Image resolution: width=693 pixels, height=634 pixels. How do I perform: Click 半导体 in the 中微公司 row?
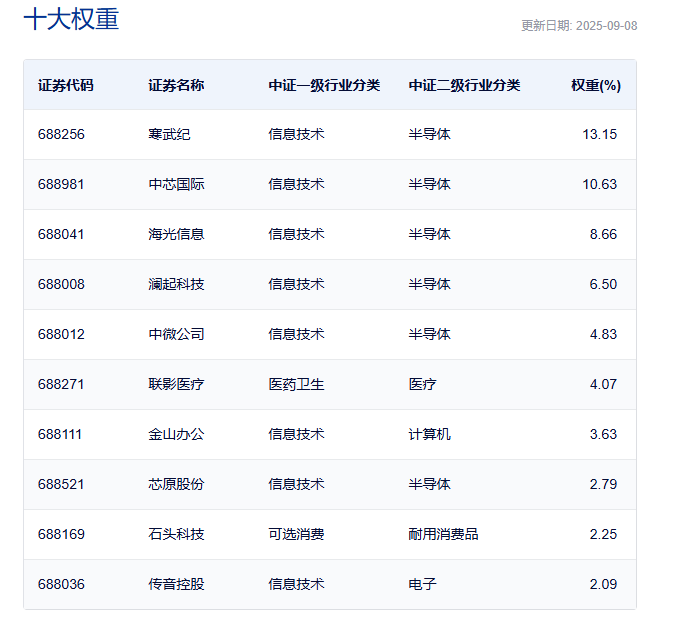pyautogui.click(x=430, y=334)
